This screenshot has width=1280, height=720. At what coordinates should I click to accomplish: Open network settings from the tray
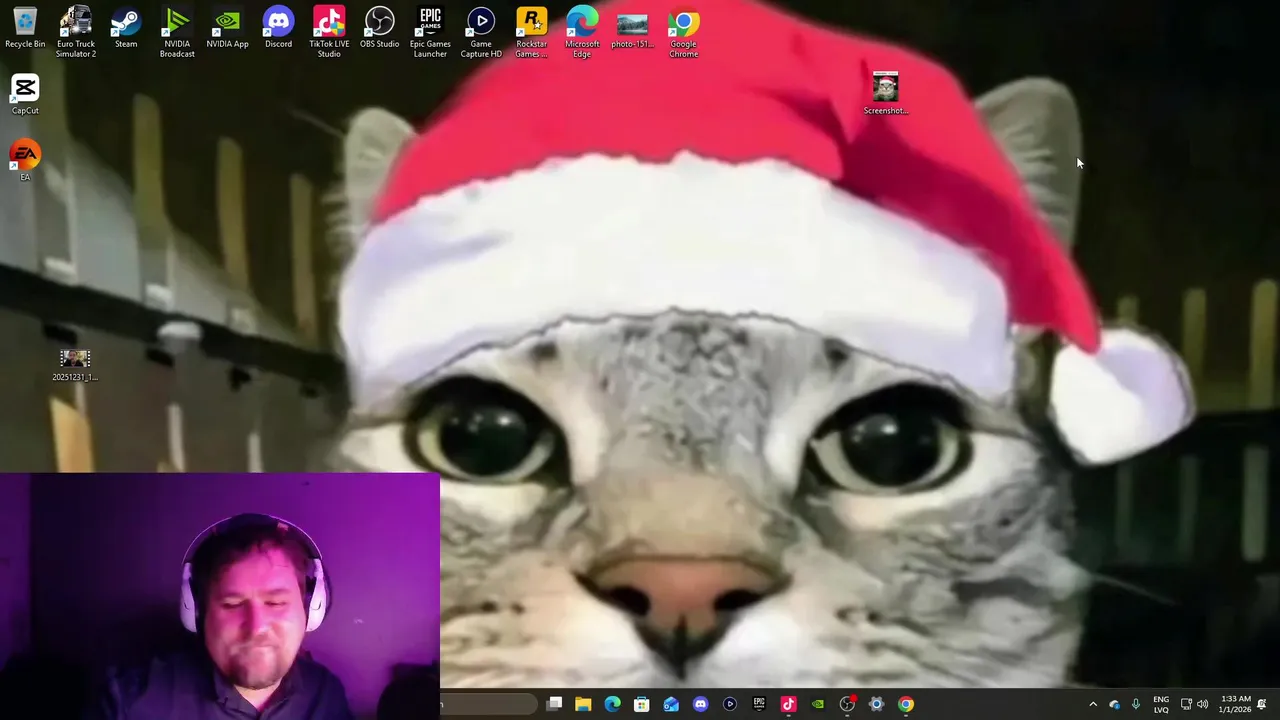[1186, 704]
